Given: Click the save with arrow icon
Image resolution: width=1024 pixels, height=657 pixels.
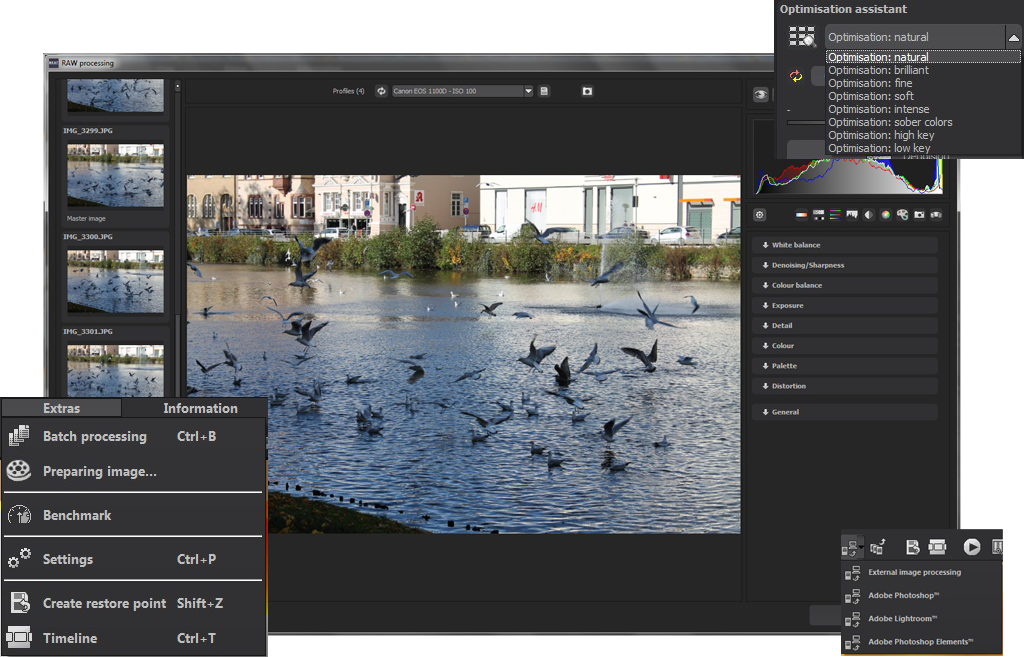Looking at the screenshot, I should tap(912, 547).
